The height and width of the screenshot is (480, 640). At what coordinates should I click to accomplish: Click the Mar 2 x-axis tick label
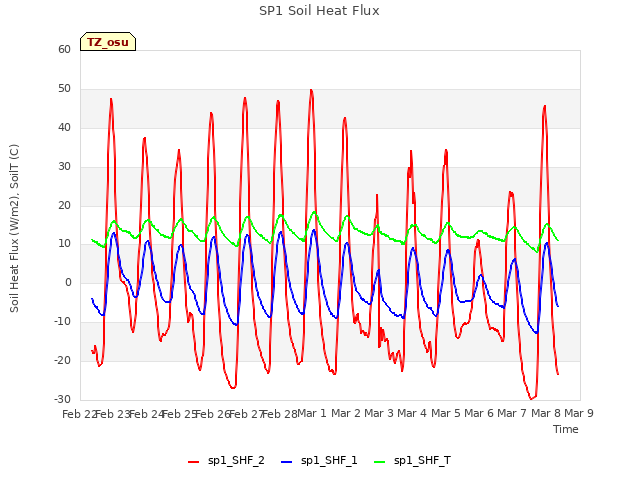tap(345, 413)
